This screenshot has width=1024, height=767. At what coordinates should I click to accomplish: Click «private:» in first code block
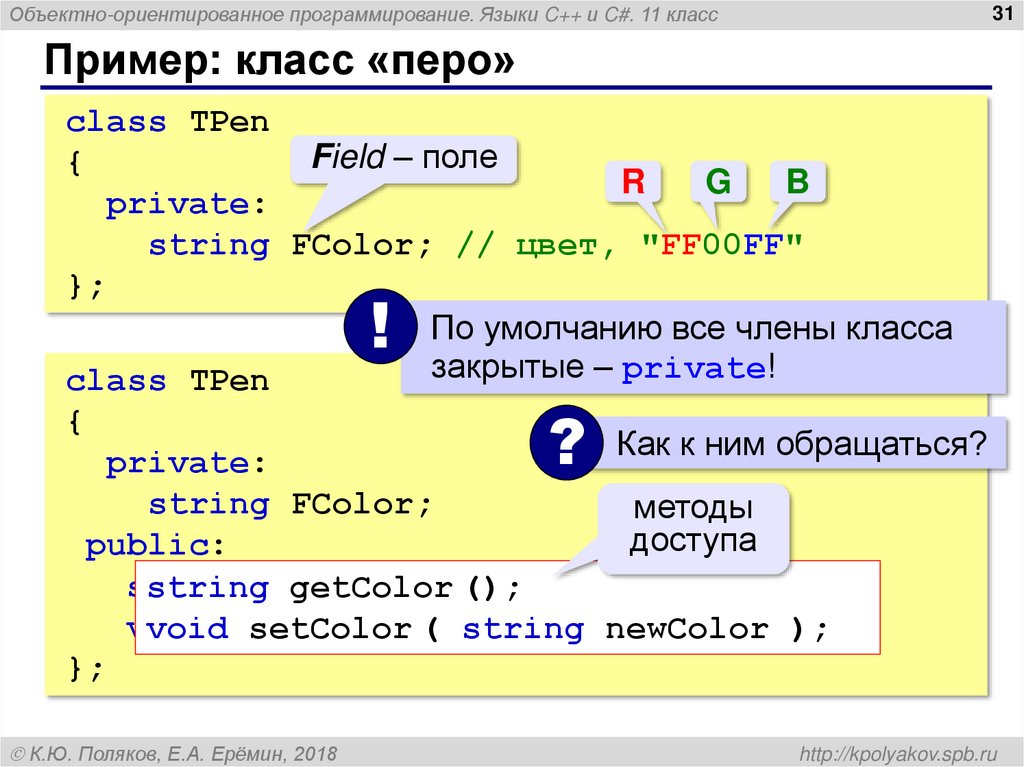pyautogui.click(x=186, y=204)
